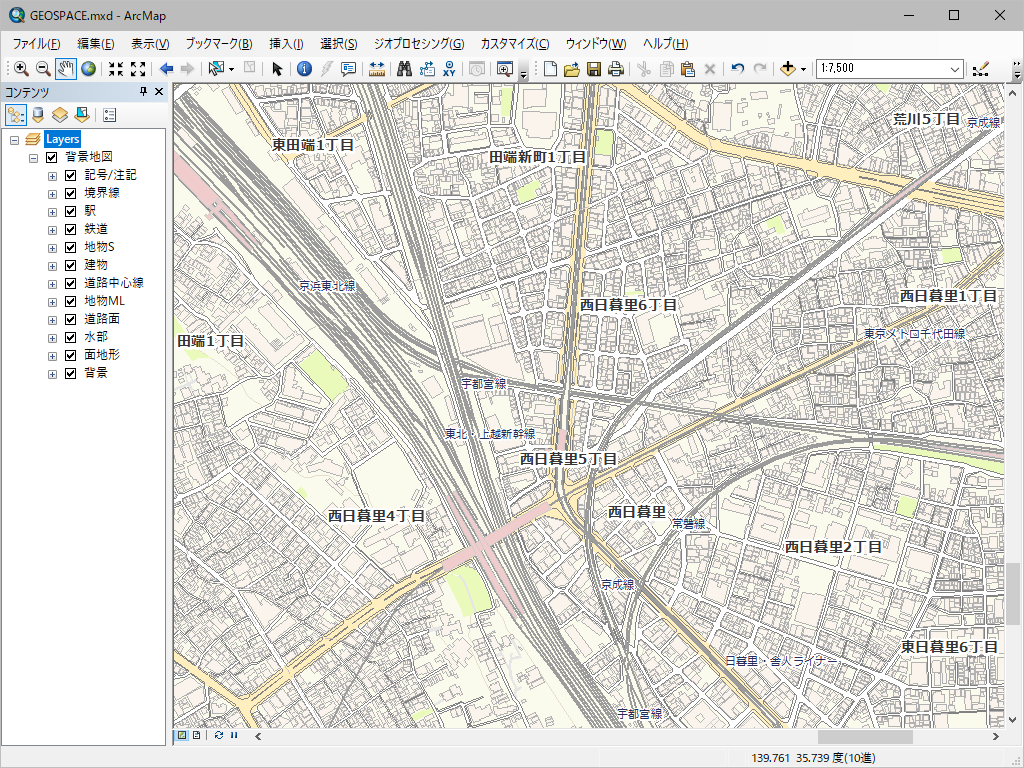Screen dimensions: 1024x768
Task: Expand the 面地形 layer
Action: 52,356
